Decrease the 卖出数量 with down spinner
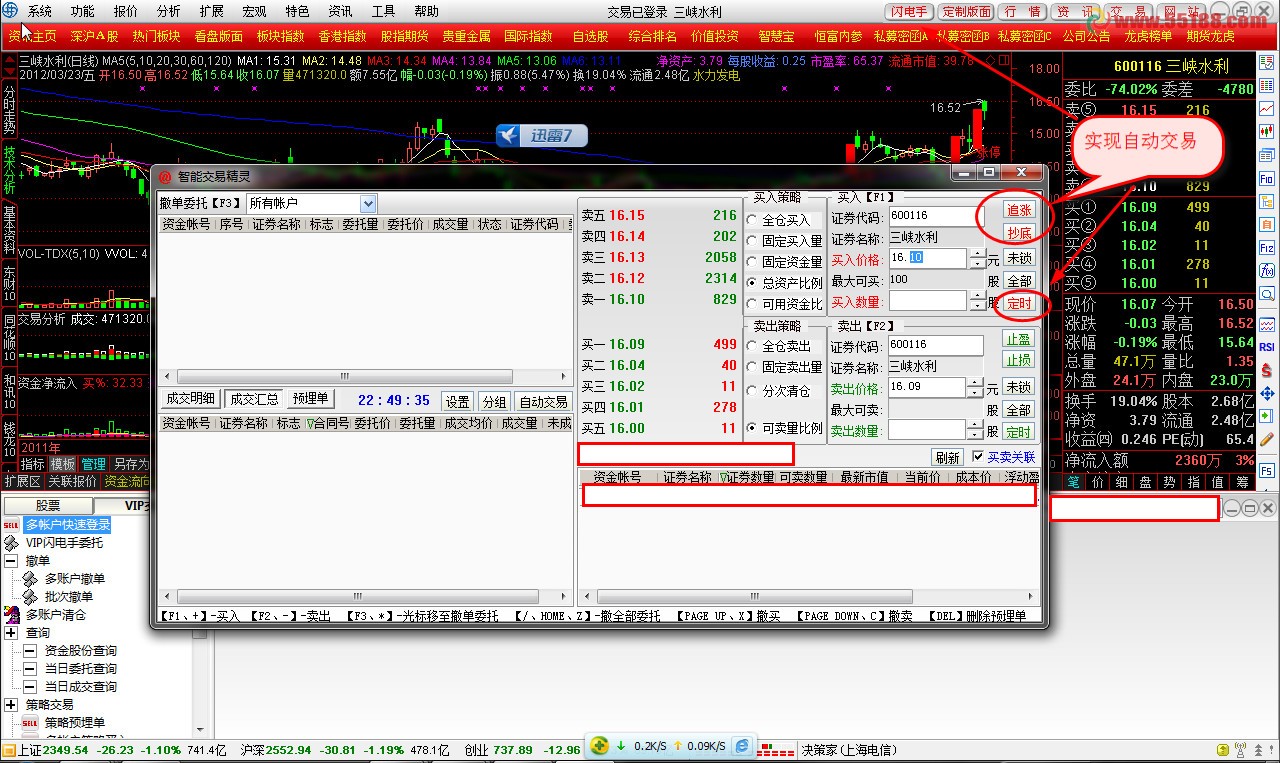 [x=977, y=435]
